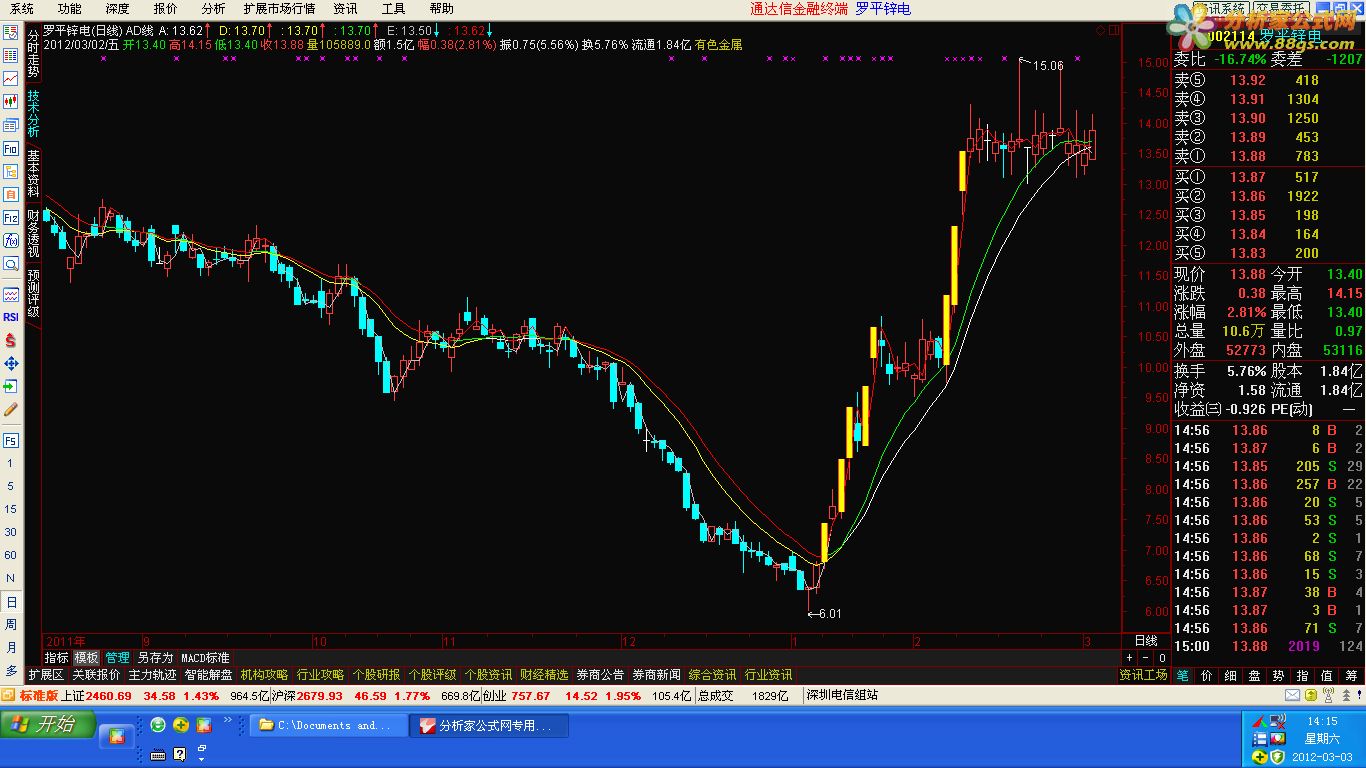Click the yellow plus quick launch icon

tap(181, 725)
